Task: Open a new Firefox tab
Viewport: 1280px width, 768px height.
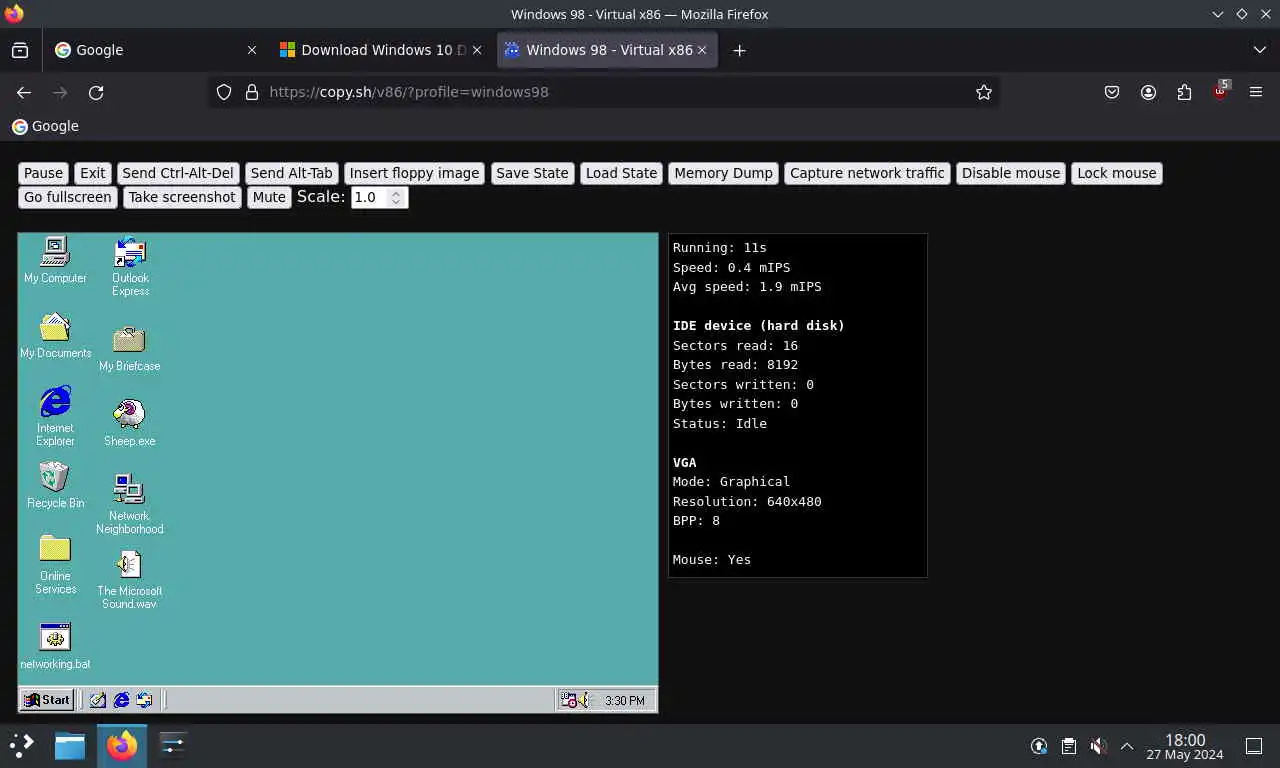Action: [739, 50]
